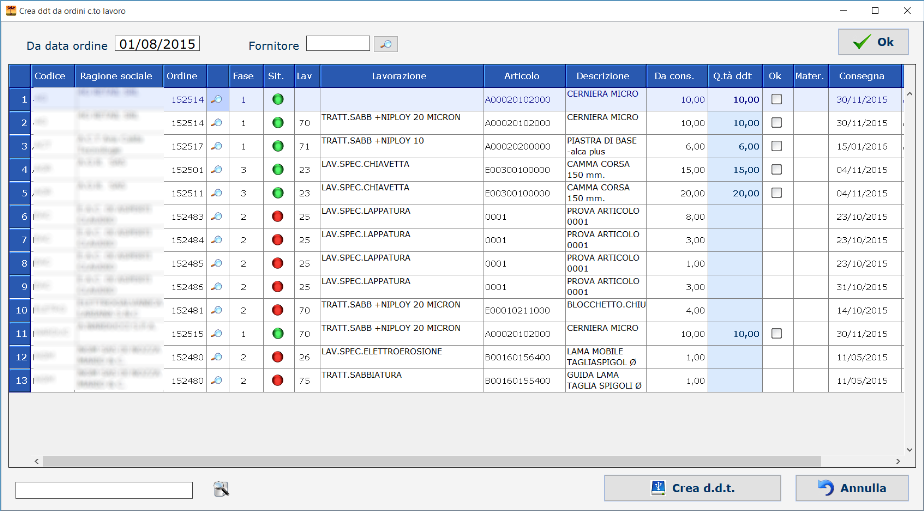The image size is (924, 511).
Task: Click the Annulla button
Action: tap(852, 488)
